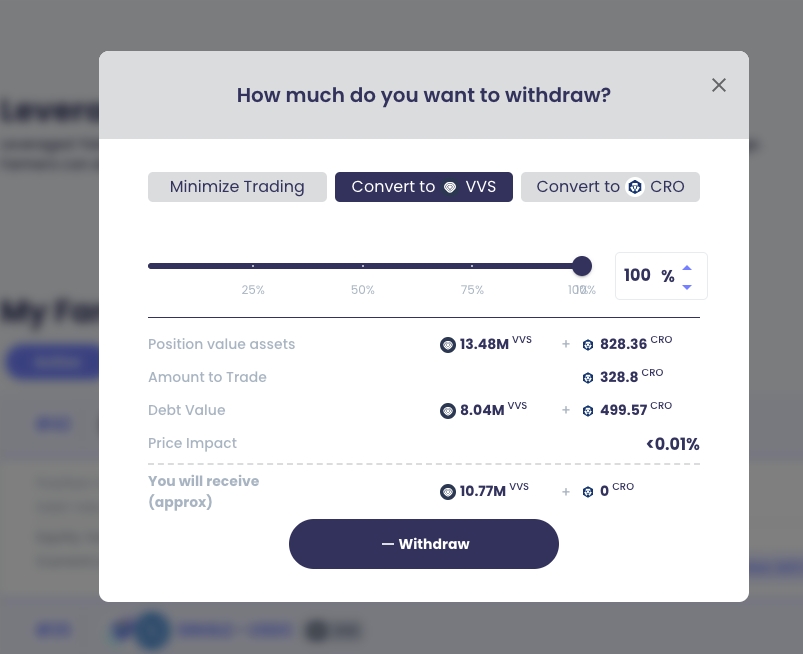Select the Minimize Trading option
Image resolution: width=803 pixels, height=654 pixels.
[x=237, y=187]
